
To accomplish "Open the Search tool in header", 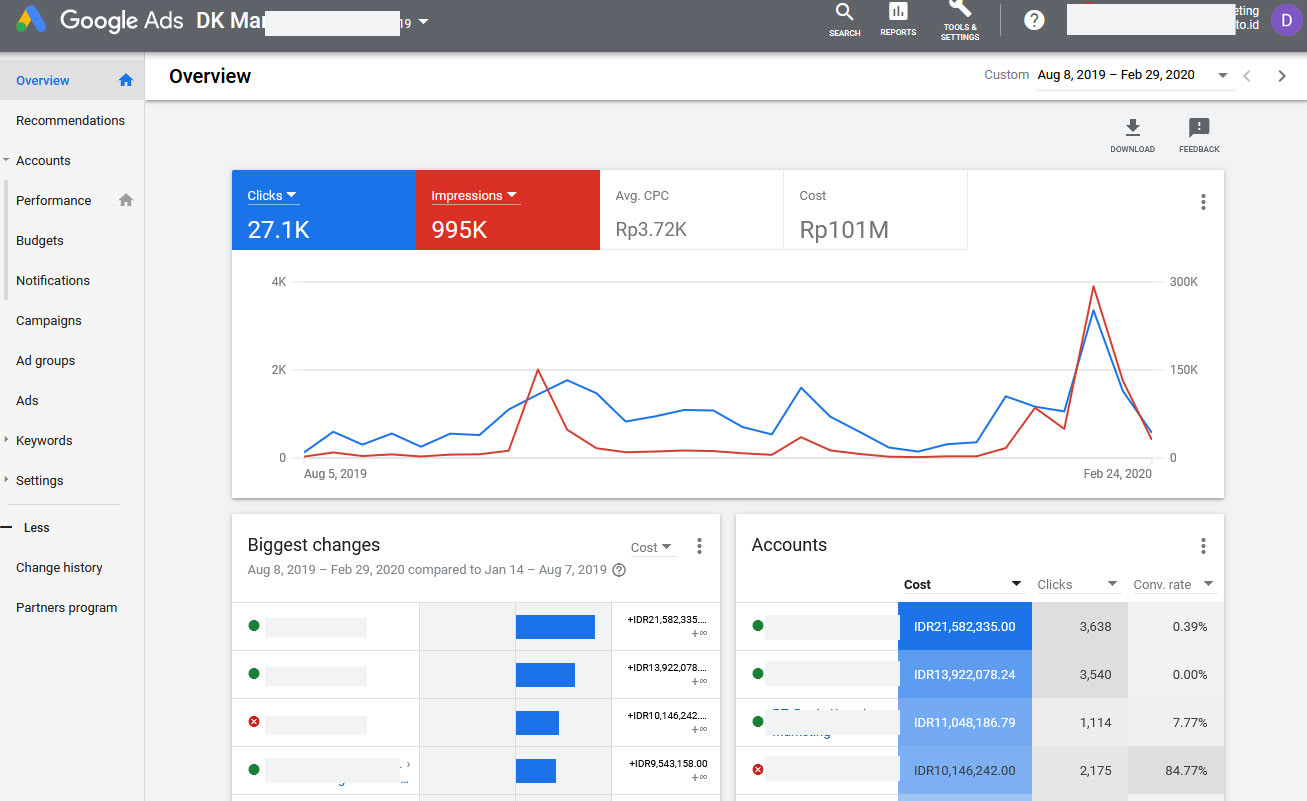I will 844,19.
